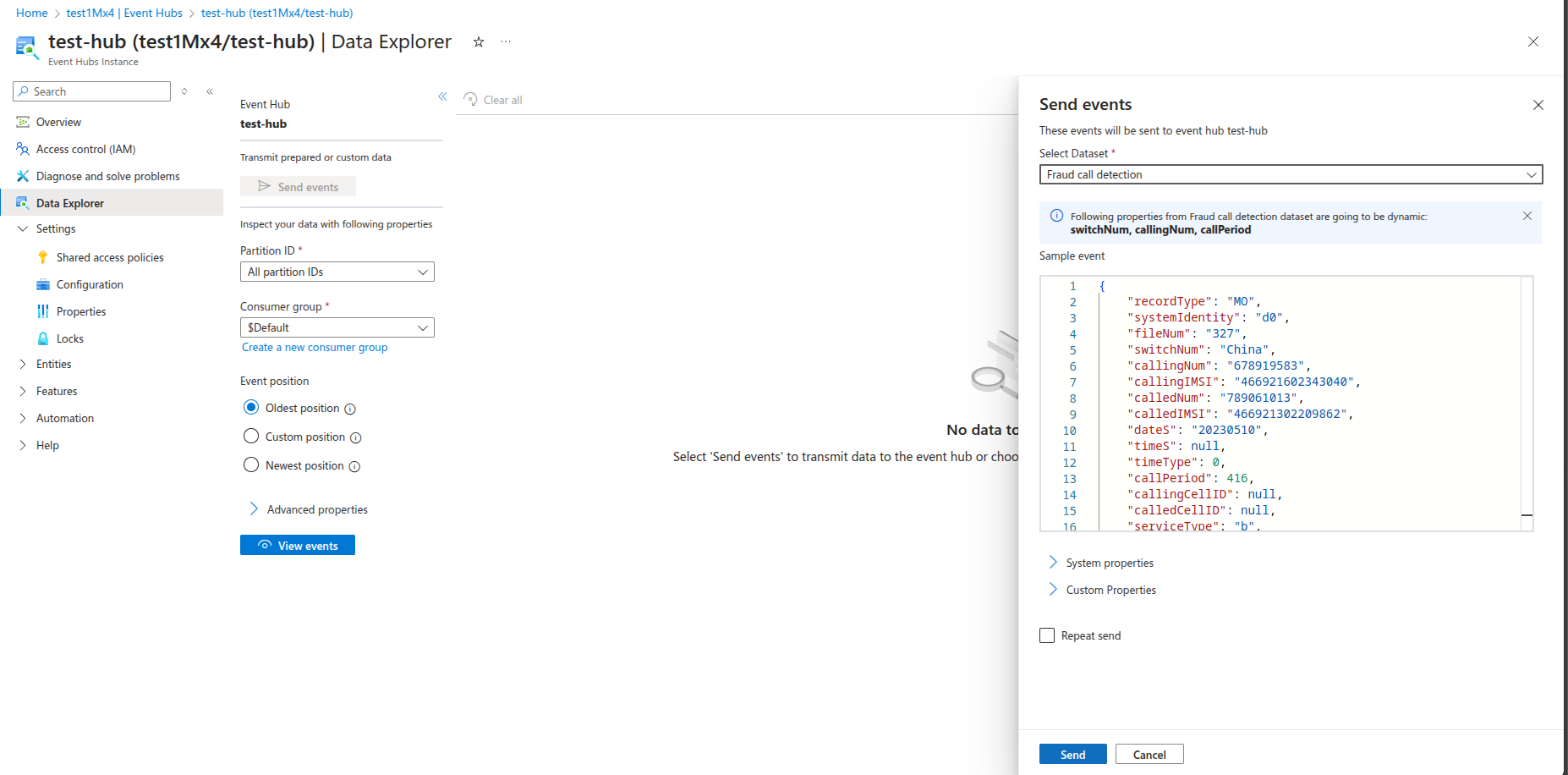Open test-hub (test1Mx4/test-hub) breadcrumb
The height and width of the screenshot is (775, 1568).
[277, 13]
